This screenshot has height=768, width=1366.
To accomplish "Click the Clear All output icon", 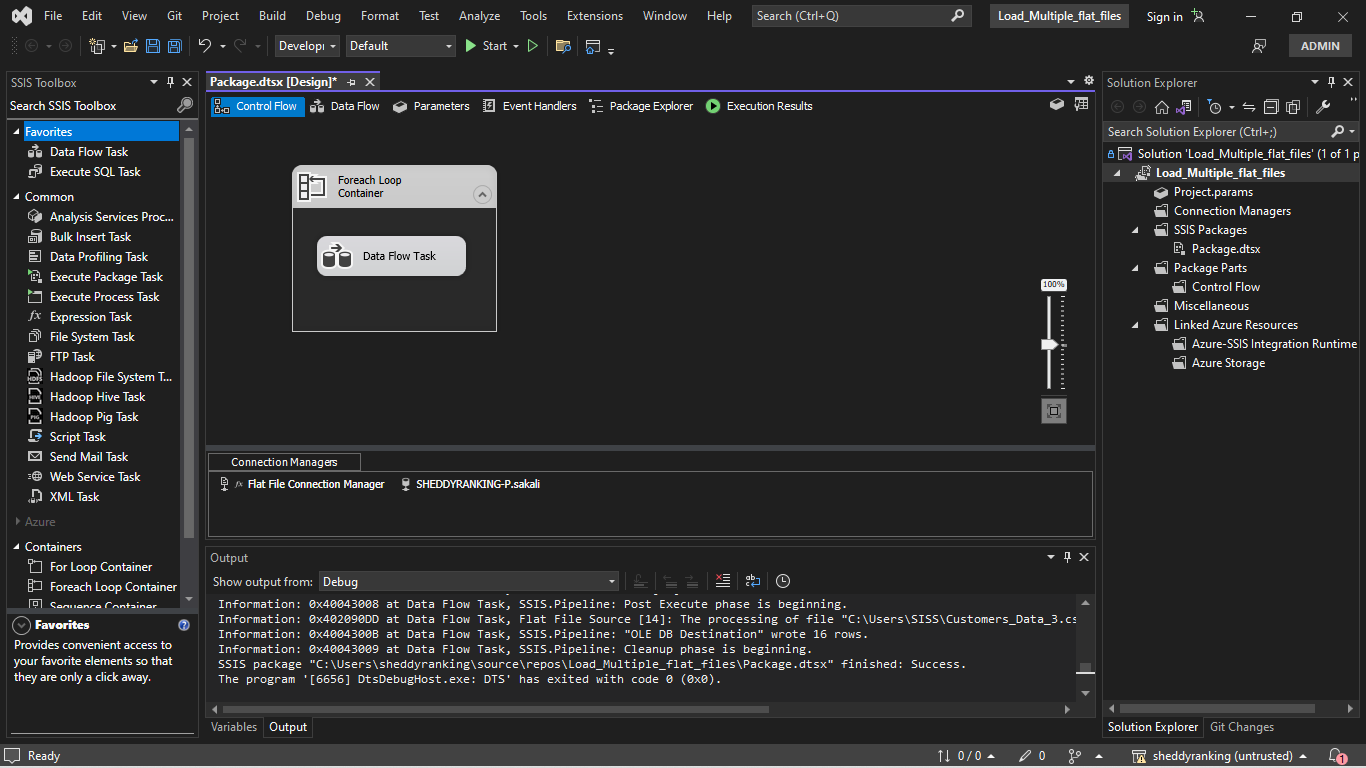I will pyautogui.click(x=723, y=581).
